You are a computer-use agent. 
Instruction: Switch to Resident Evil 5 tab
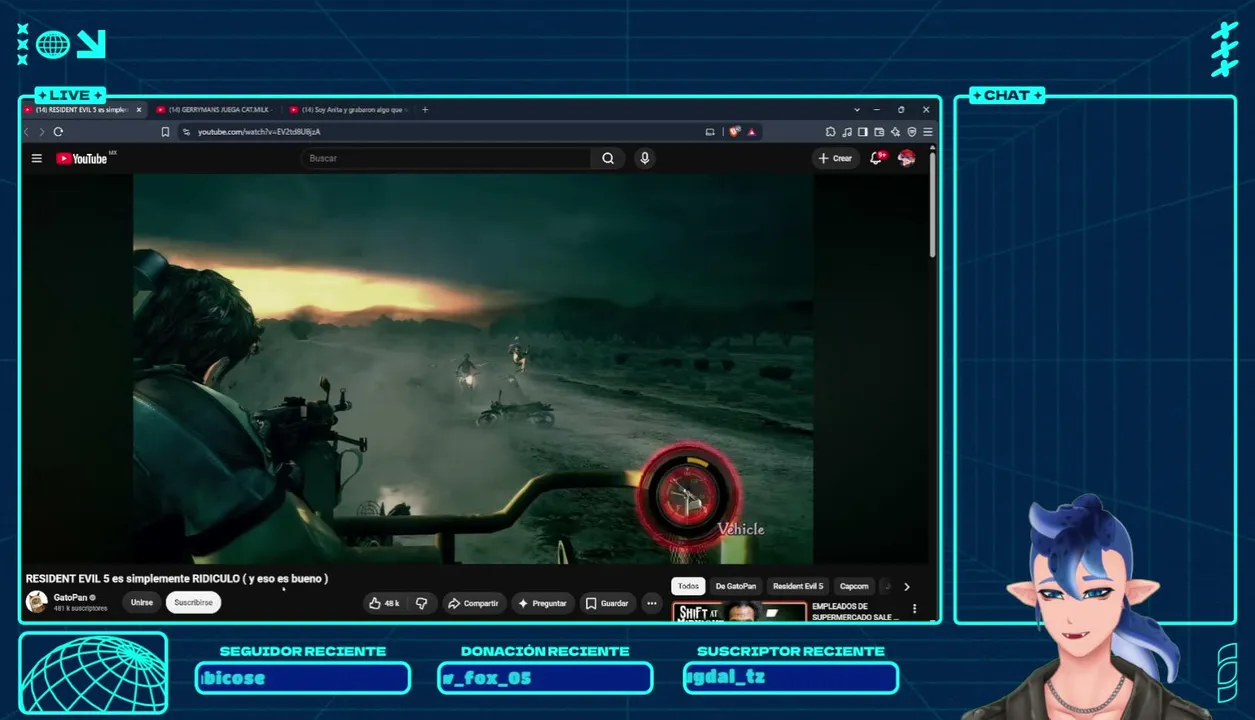82,110
